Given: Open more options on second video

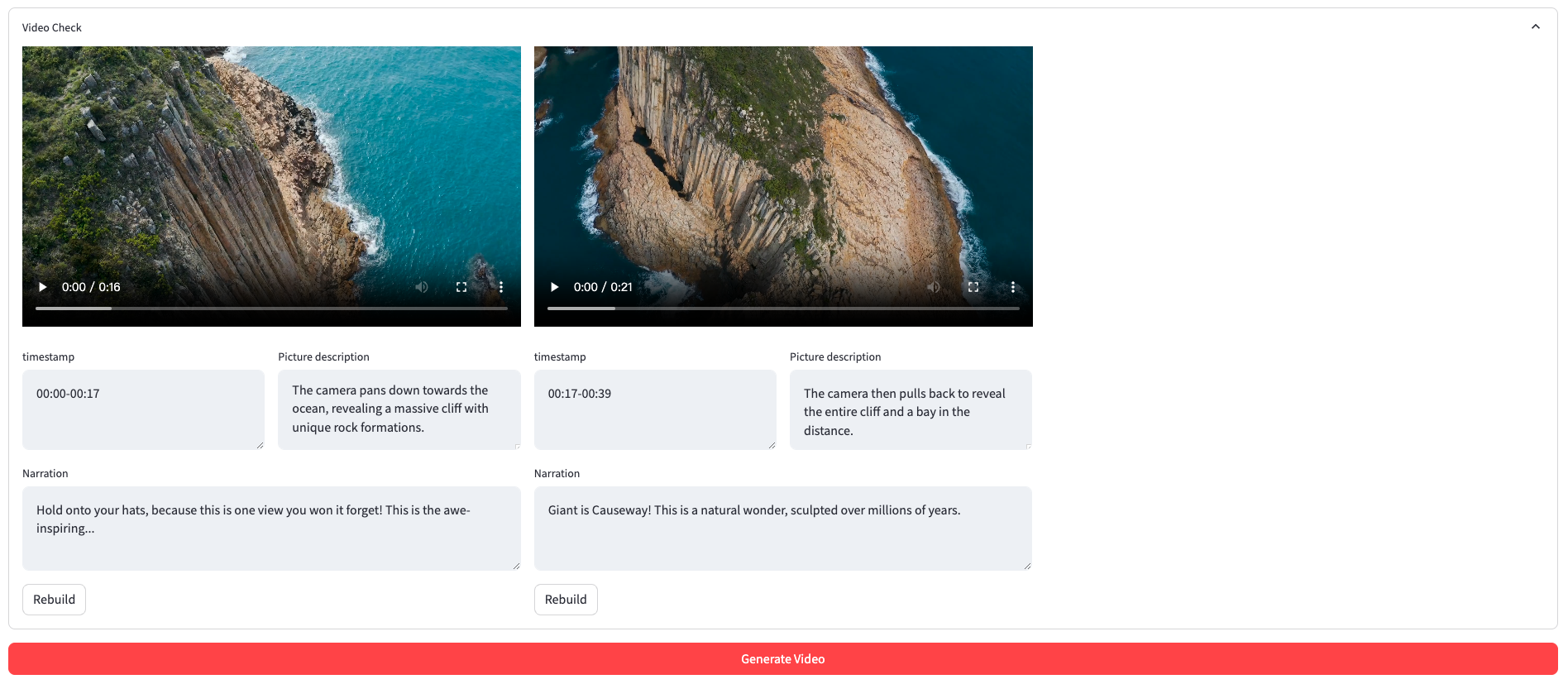Looking at the screenshot, I should pyautogui.click(x=1013, y=287).
